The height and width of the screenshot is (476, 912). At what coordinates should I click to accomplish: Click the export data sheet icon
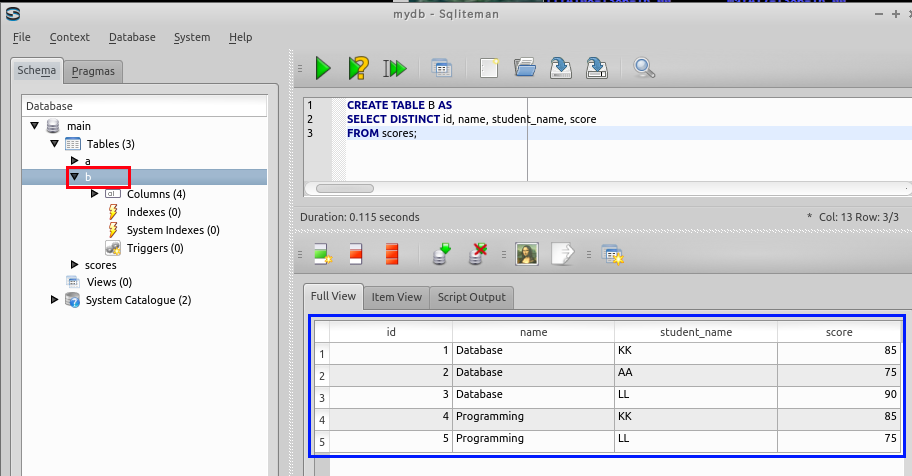tap(562, 254)
